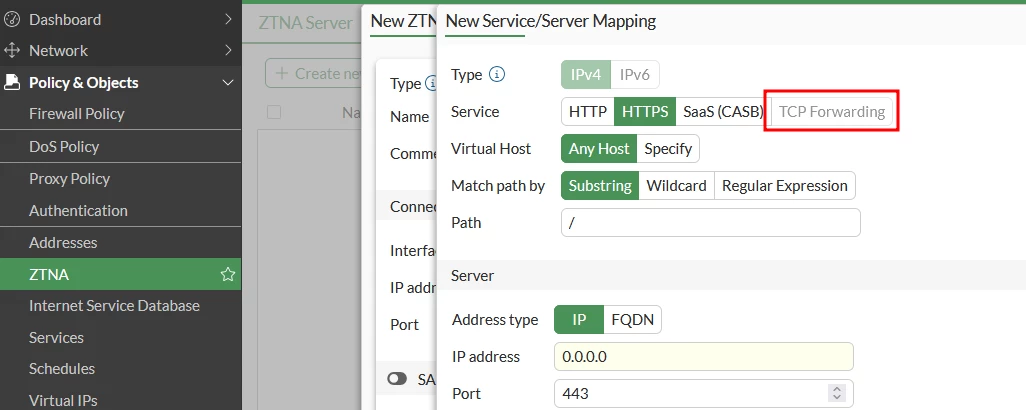This screenshot has height=410, width=1026.
Task: Set Virtual Host to Any Host
Action: pos(599,149)
